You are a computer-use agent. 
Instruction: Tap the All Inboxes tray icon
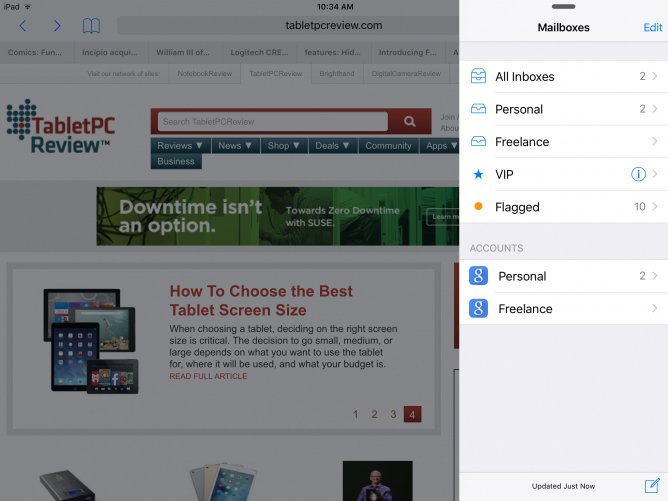coord(478,76)
